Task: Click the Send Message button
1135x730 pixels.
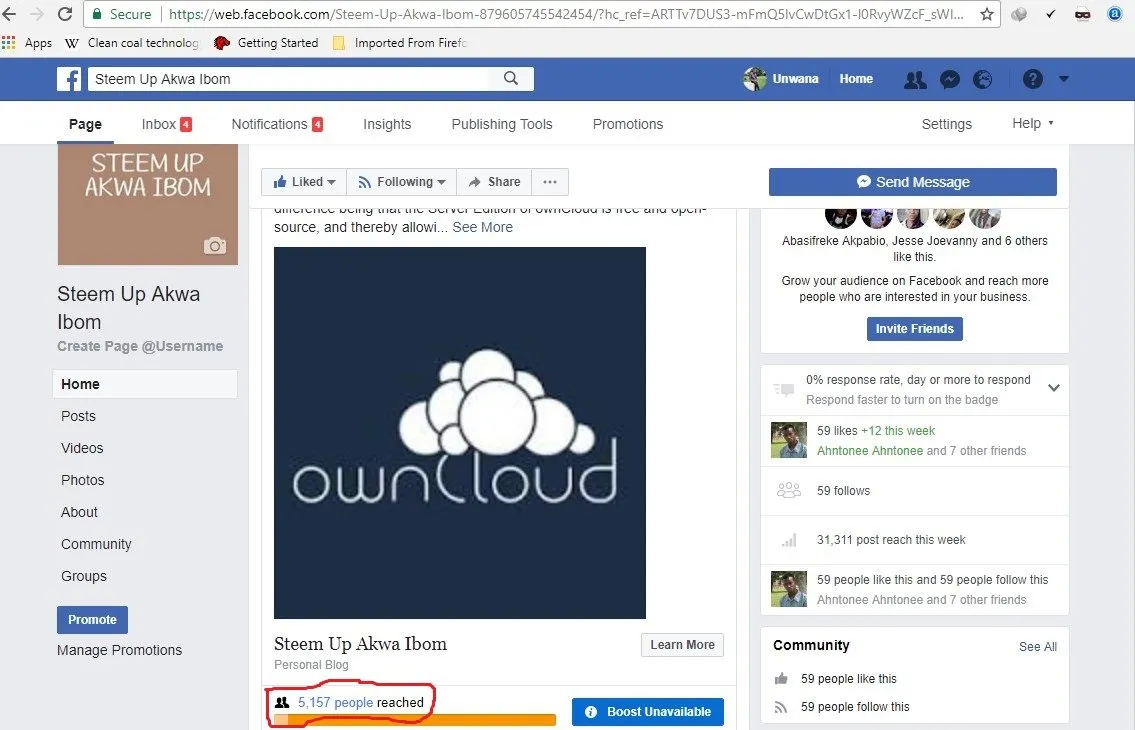Action: click(x=913, y=182)
